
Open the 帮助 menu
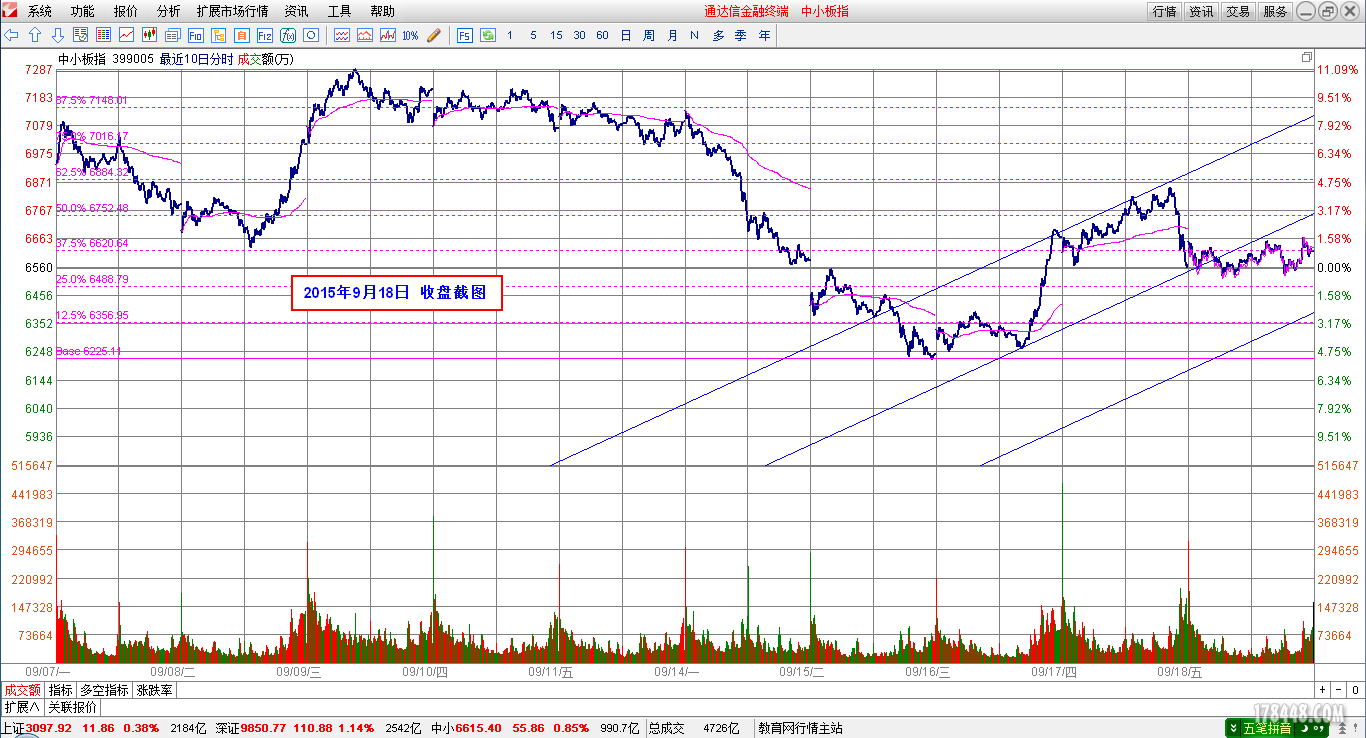tap(382, 11)
